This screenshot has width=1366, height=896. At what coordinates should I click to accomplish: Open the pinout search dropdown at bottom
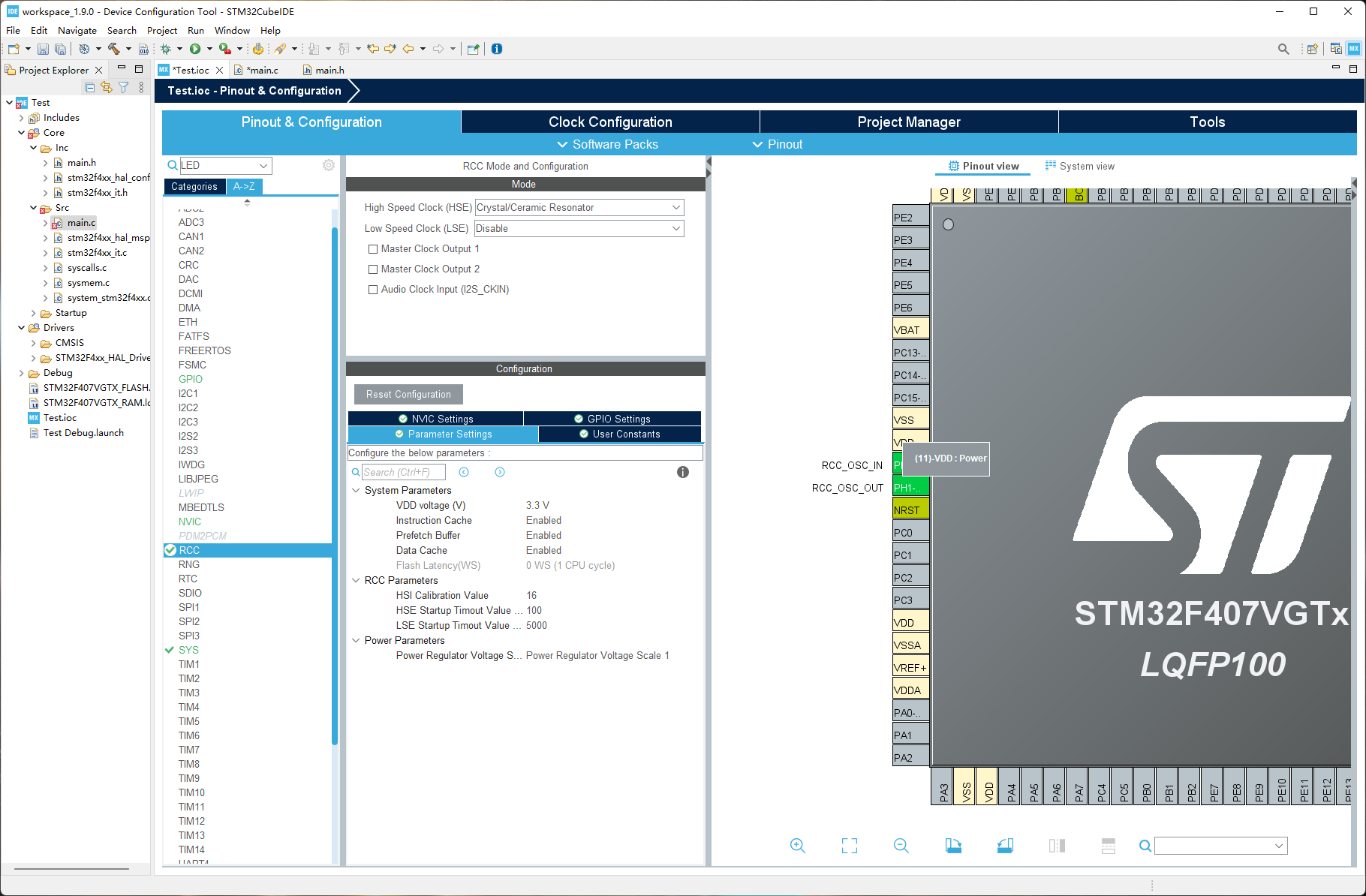[1278, 846]
